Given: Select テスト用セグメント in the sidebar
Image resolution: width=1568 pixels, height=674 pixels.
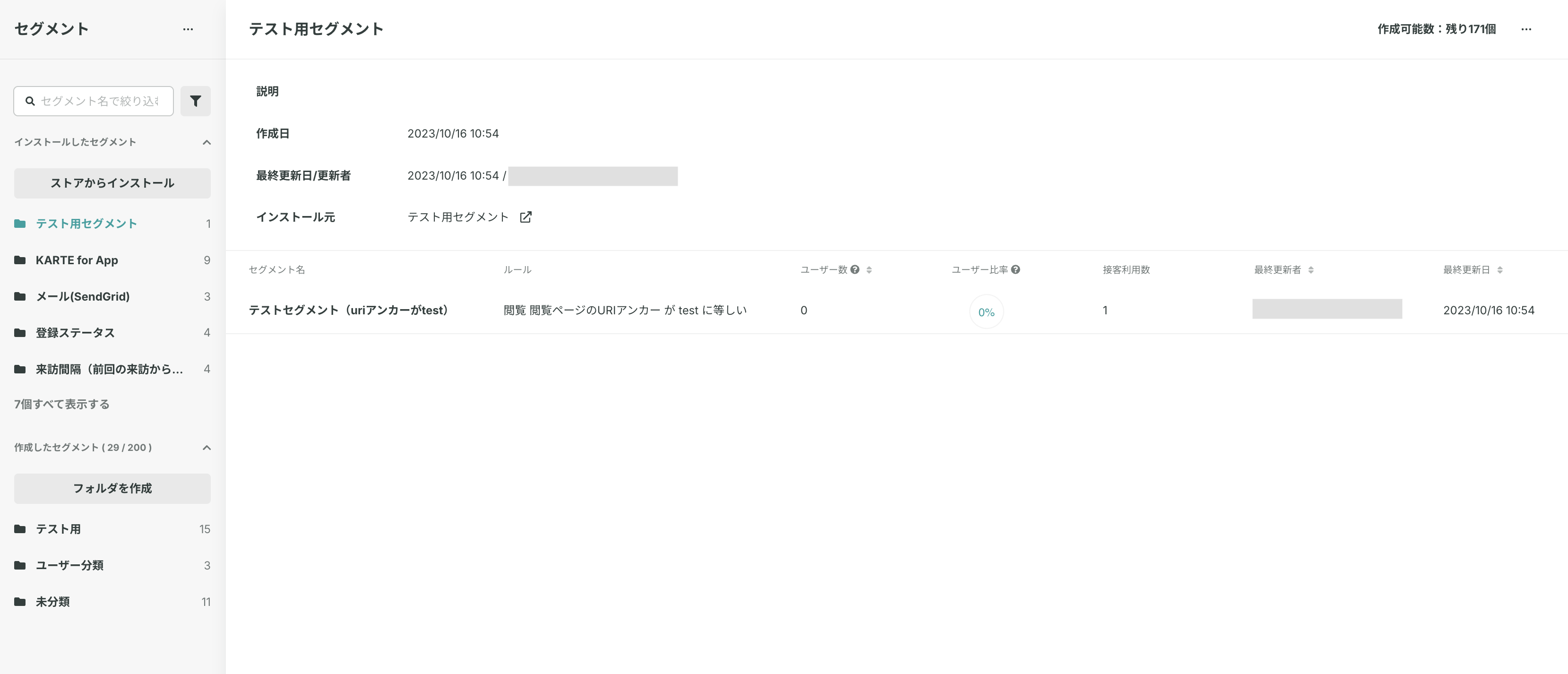Looking at the screenshot, I should (112, 224).
